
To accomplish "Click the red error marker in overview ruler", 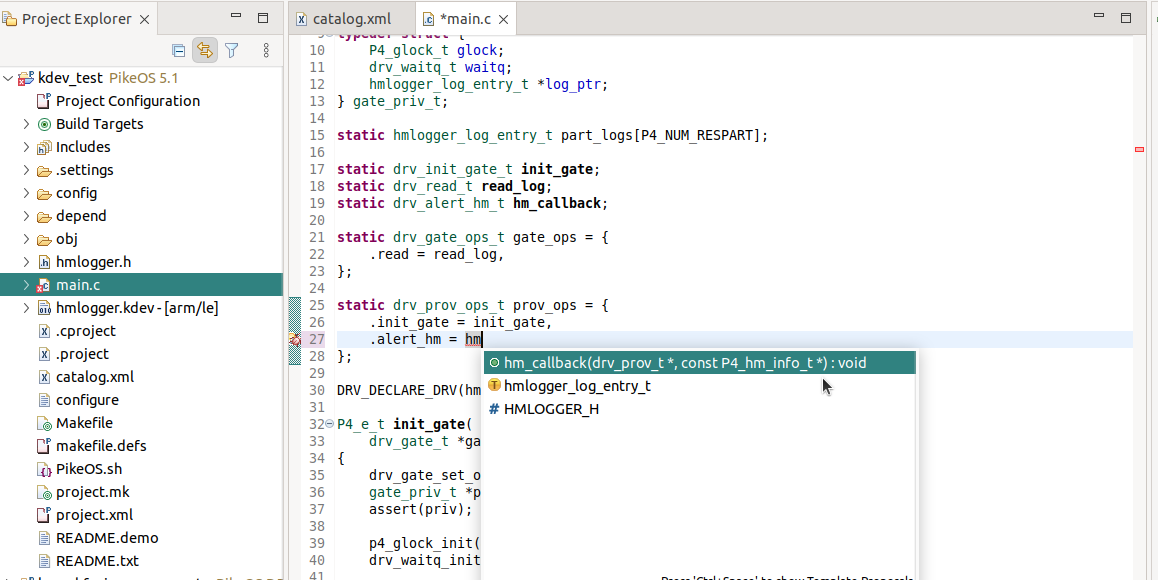I will coord(1139,149).
